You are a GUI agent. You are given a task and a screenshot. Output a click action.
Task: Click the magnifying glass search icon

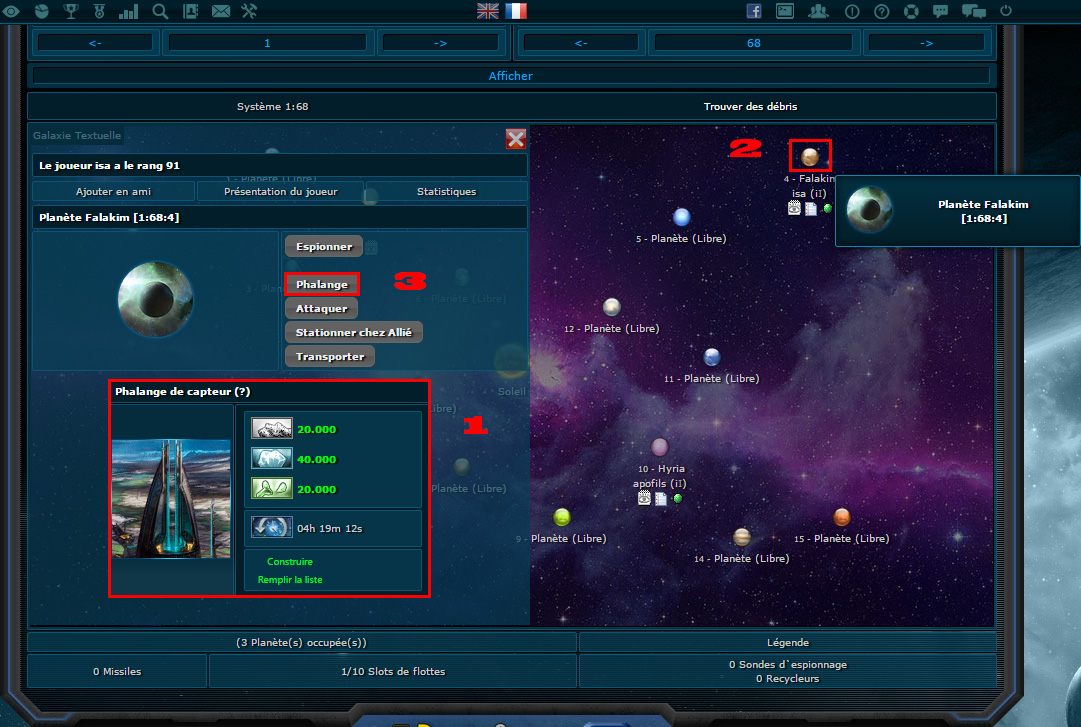point(160,12)
